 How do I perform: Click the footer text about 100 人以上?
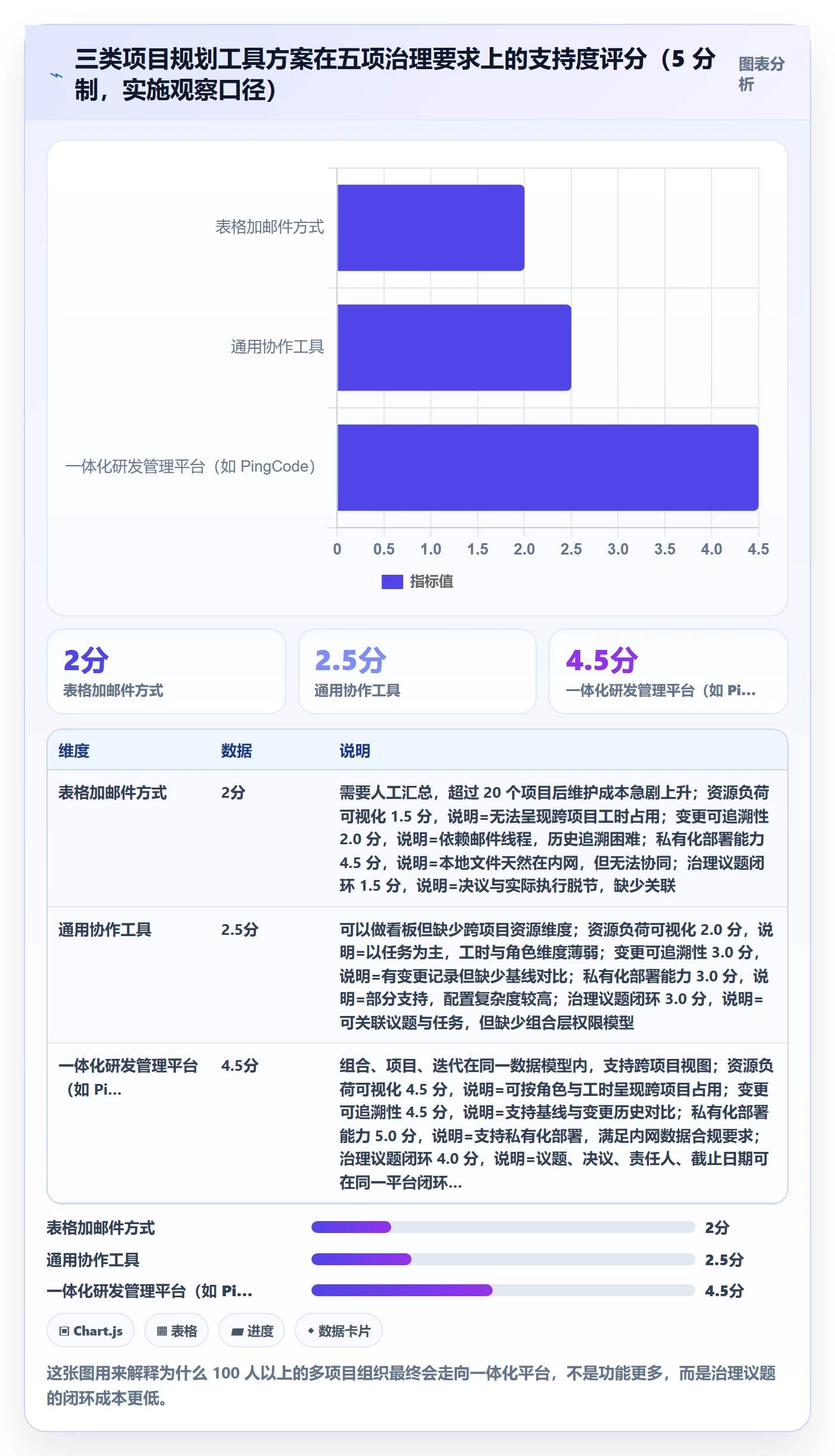(411, 1385)
